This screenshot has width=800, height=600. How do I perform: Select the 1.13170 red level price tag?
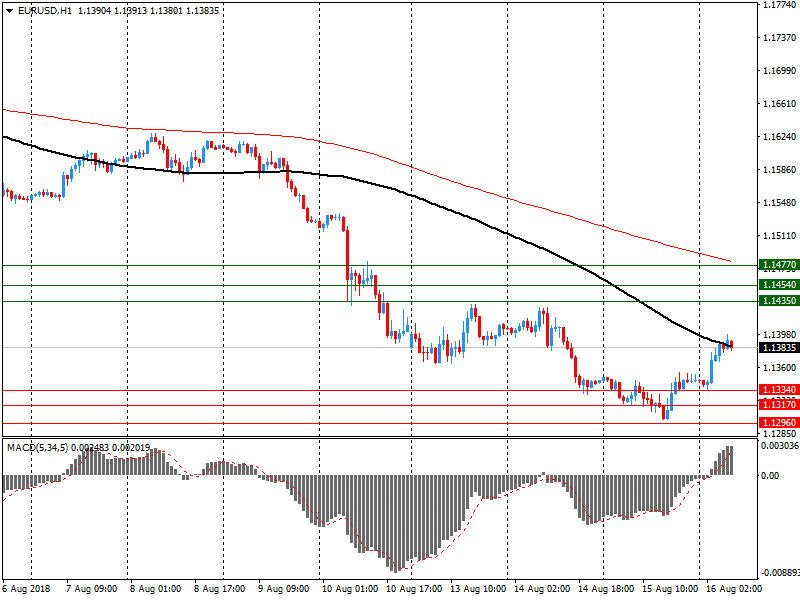(x=779, y=405)
